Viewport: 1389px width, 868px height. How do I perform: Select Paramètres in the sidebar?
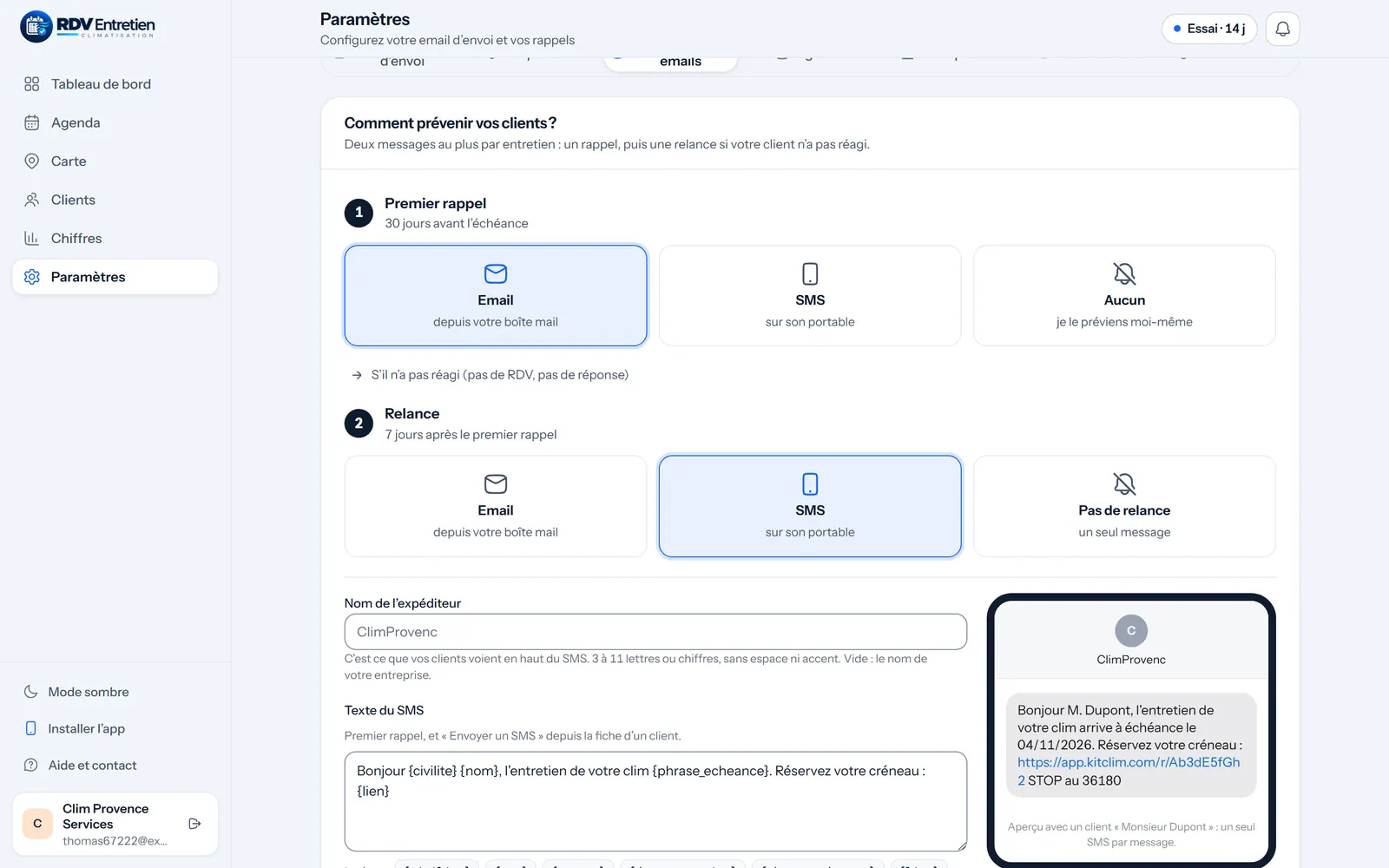pos(115,277)
